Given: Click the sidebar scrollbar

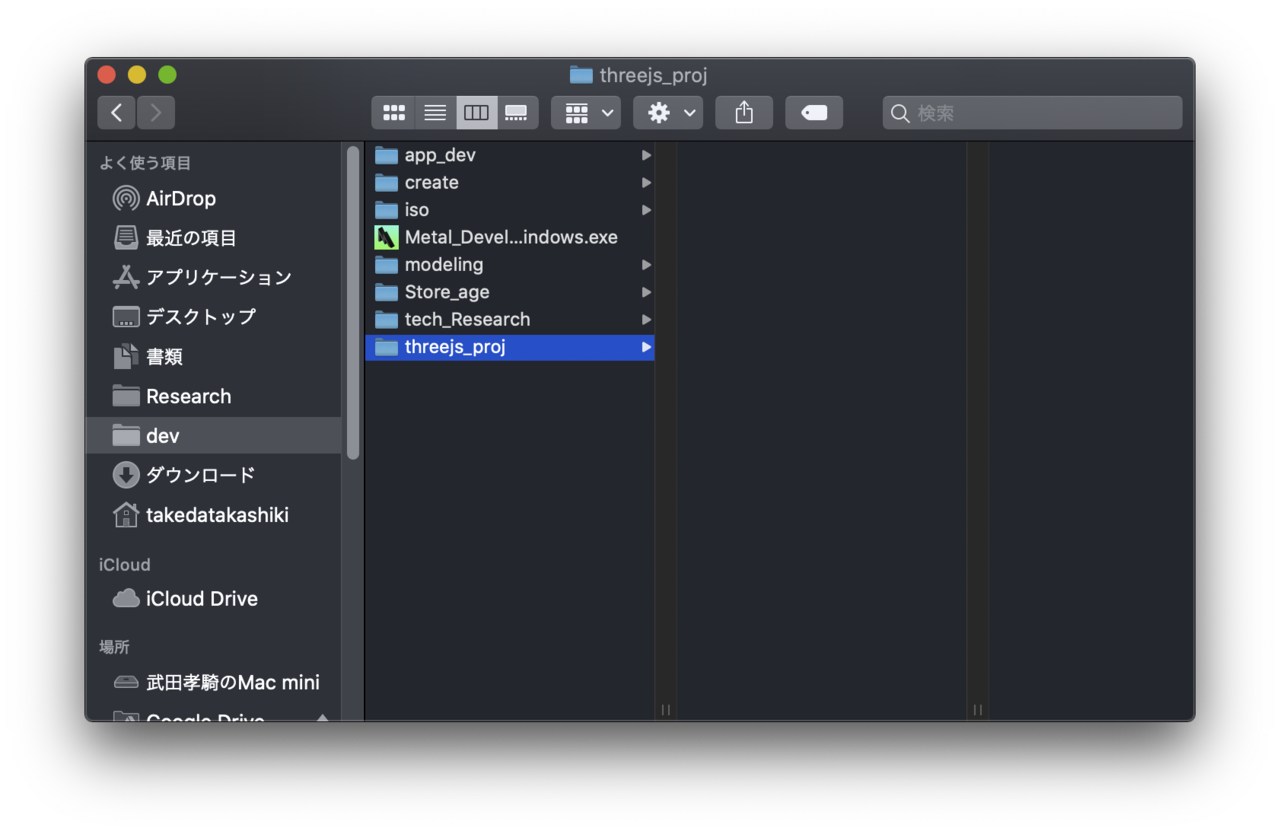Looking at the screenshot, I should 353,303.
